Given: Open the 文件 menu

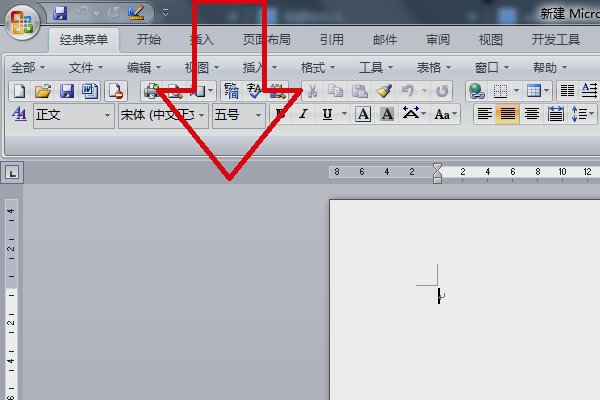Looking at the screenshot, I should (x=86, y=68).
